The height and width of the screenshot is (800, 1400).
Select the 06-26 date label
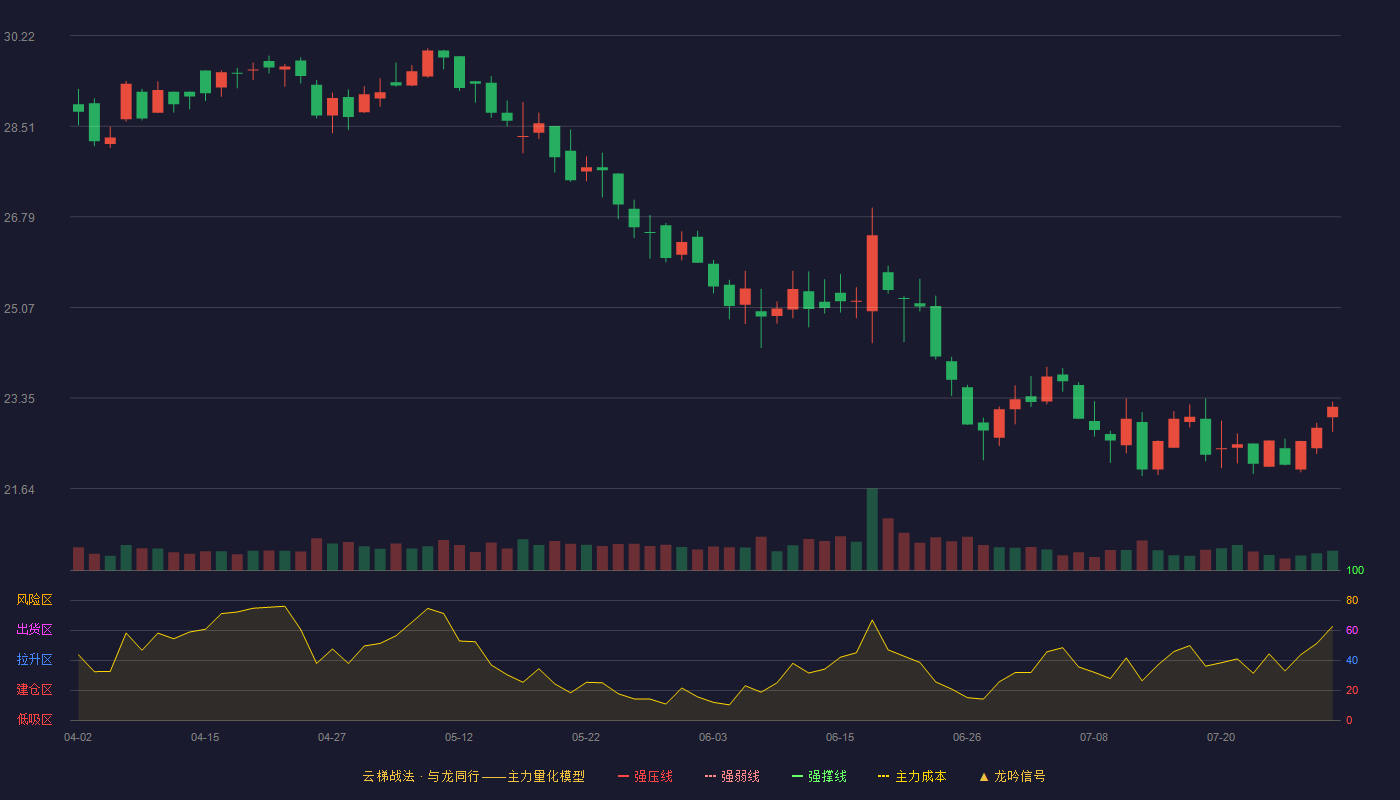point(967,737)
